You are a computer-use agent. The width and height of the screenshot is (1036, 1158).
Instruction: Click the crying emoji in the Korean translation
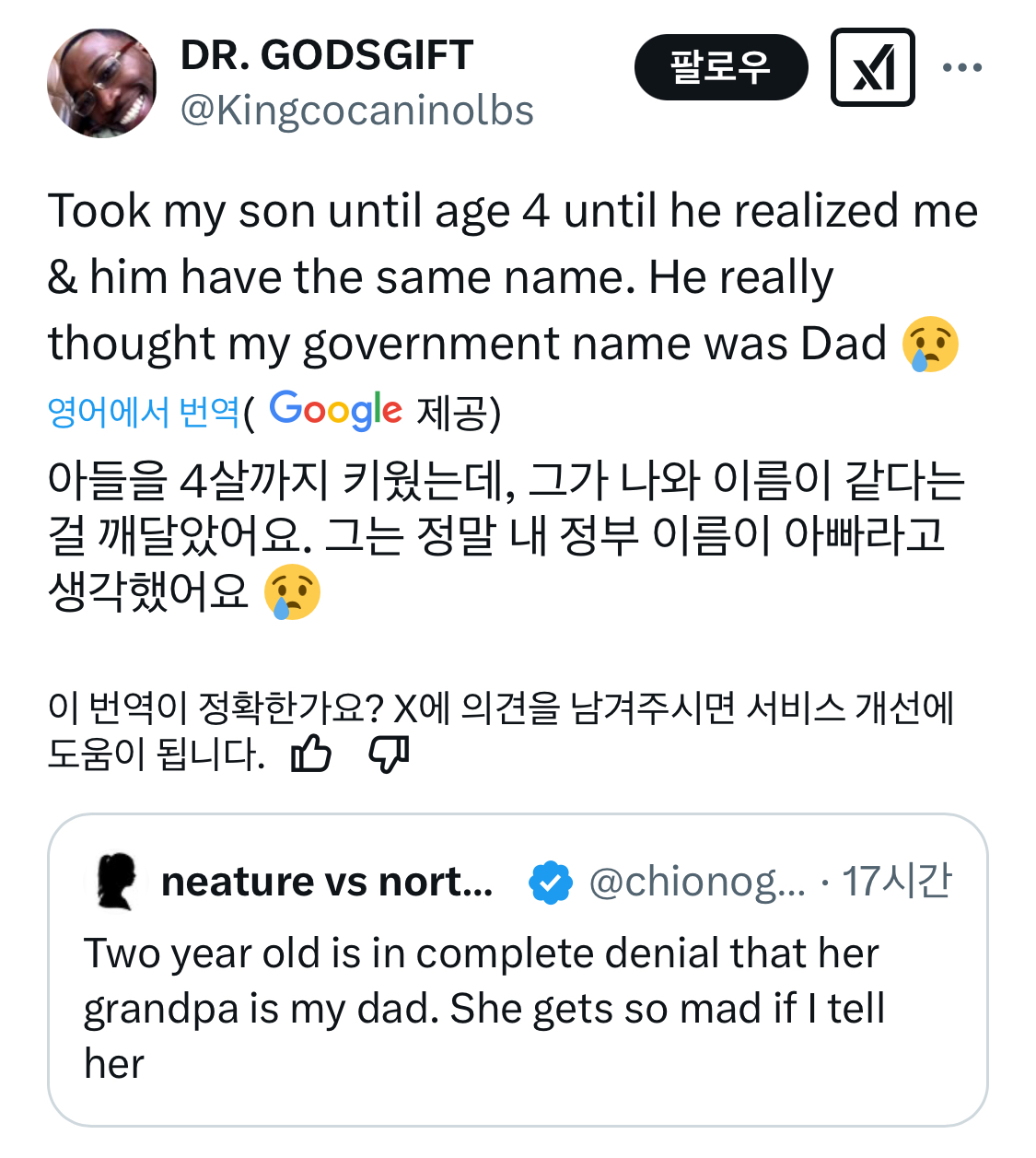pos(292,591)
